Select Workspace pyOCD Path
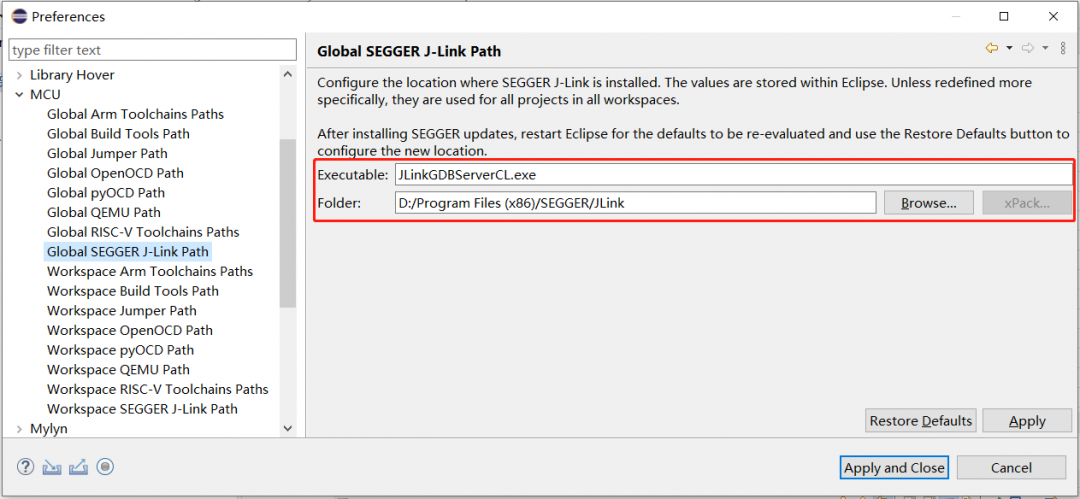 click(120, 349)
